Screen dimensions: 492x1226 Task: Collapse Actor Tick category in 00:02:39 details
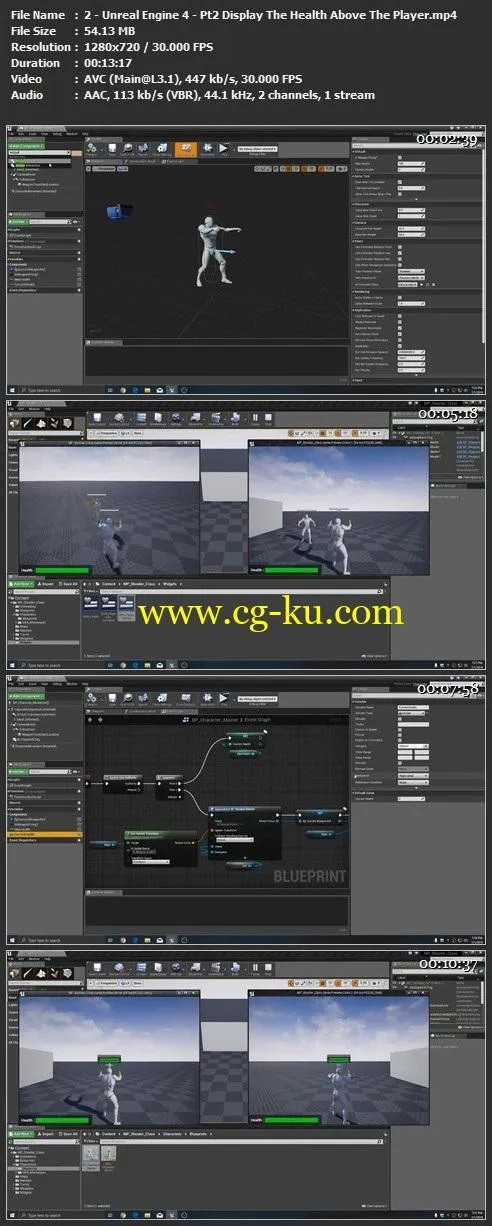362,176
